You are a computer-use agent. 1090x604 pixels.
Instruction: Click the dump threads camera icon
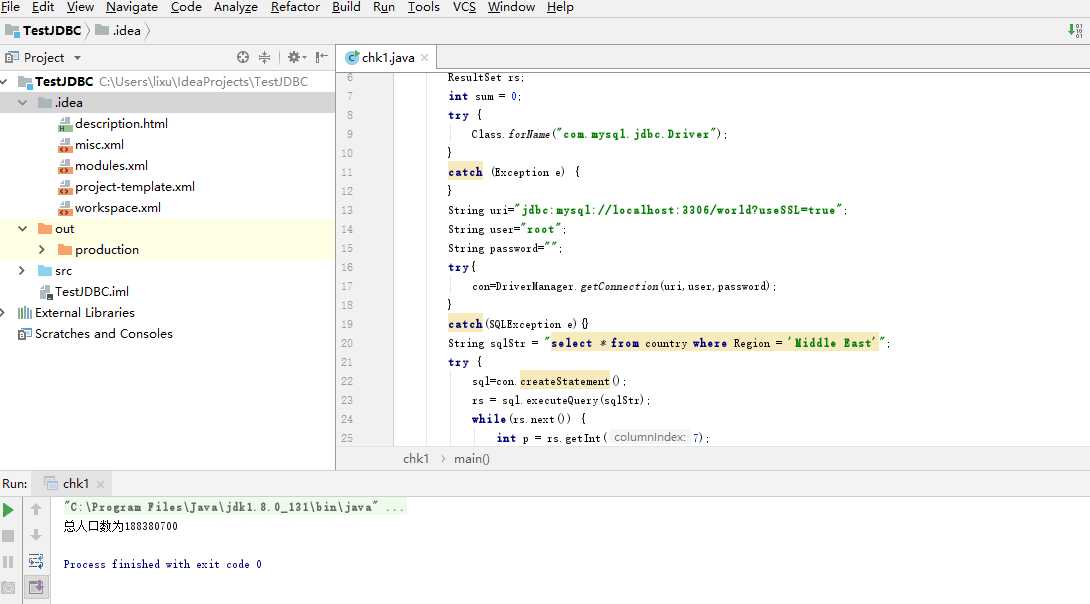(8, 587)
